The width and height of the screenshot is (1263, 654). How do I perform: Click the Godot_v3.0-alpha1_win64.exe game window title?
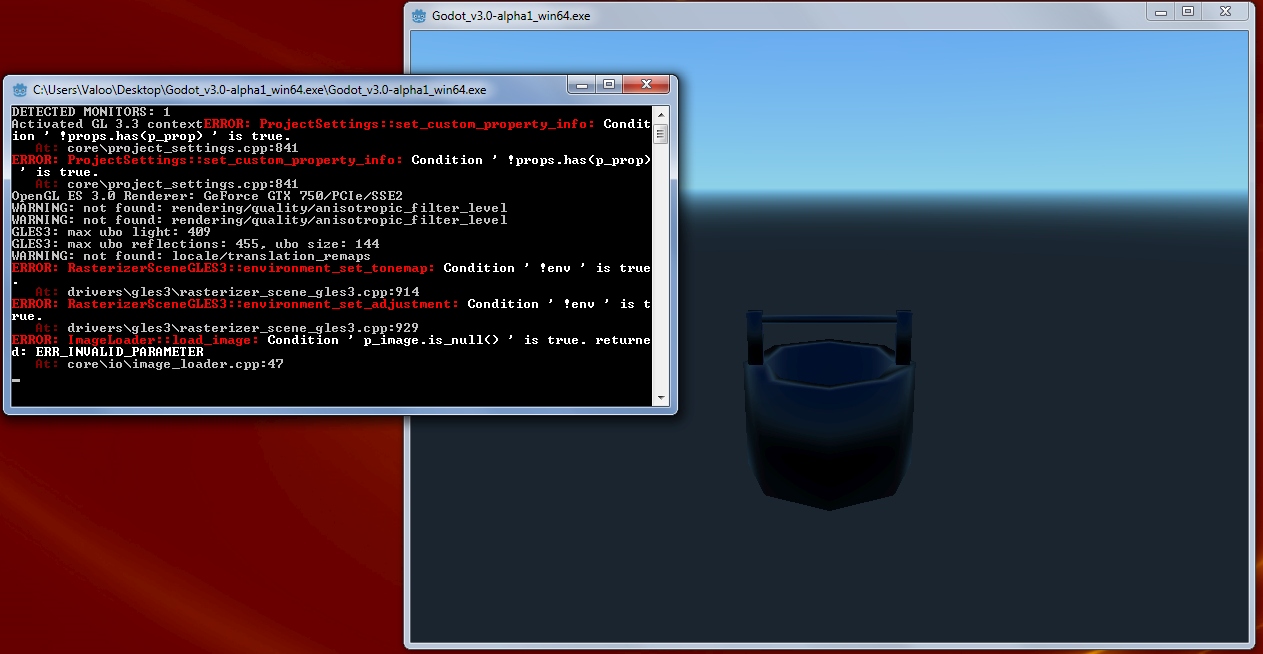click(x=511, y=16)
